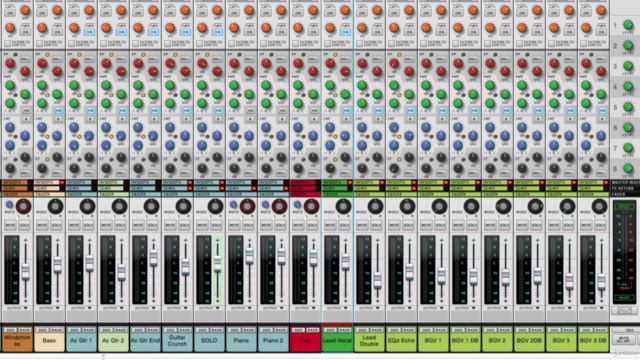Click the master spectrum EQ curve icon

click(x=624, y=311)
